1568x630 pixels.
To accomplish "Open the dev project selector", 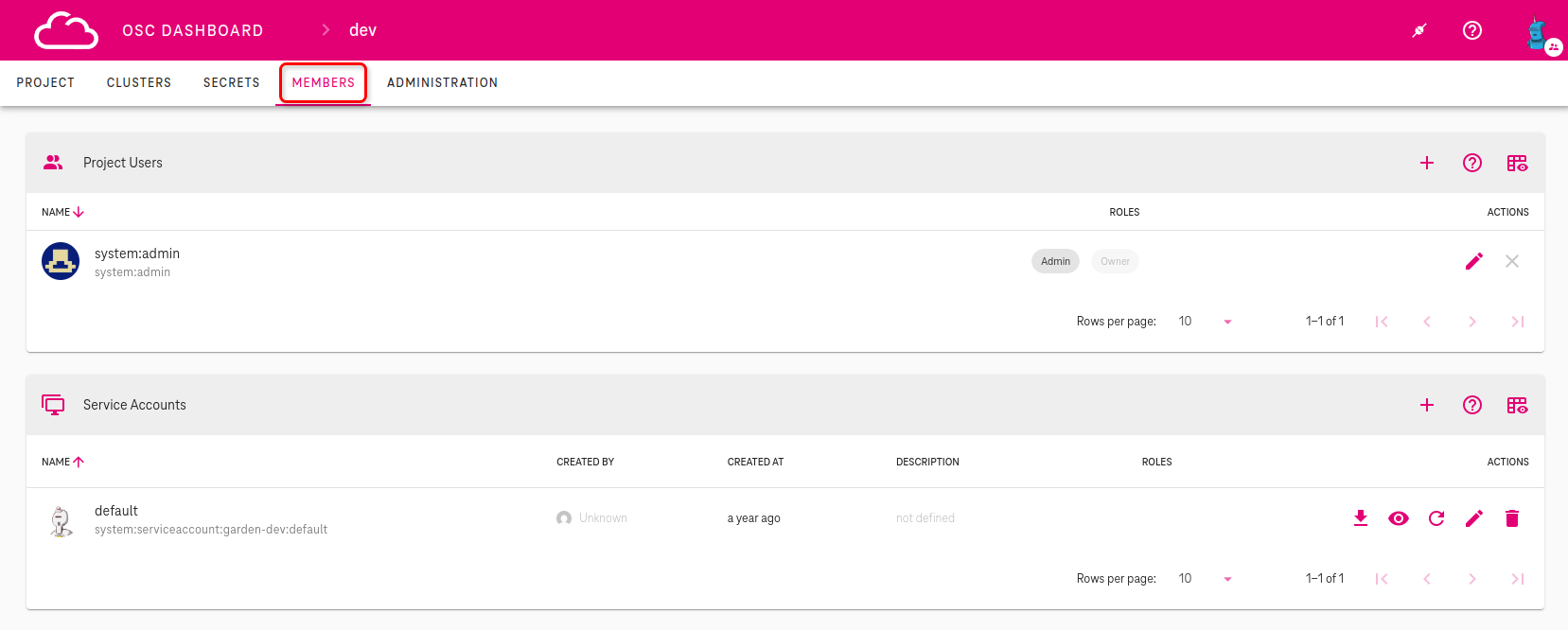I will tap(362, 30).
